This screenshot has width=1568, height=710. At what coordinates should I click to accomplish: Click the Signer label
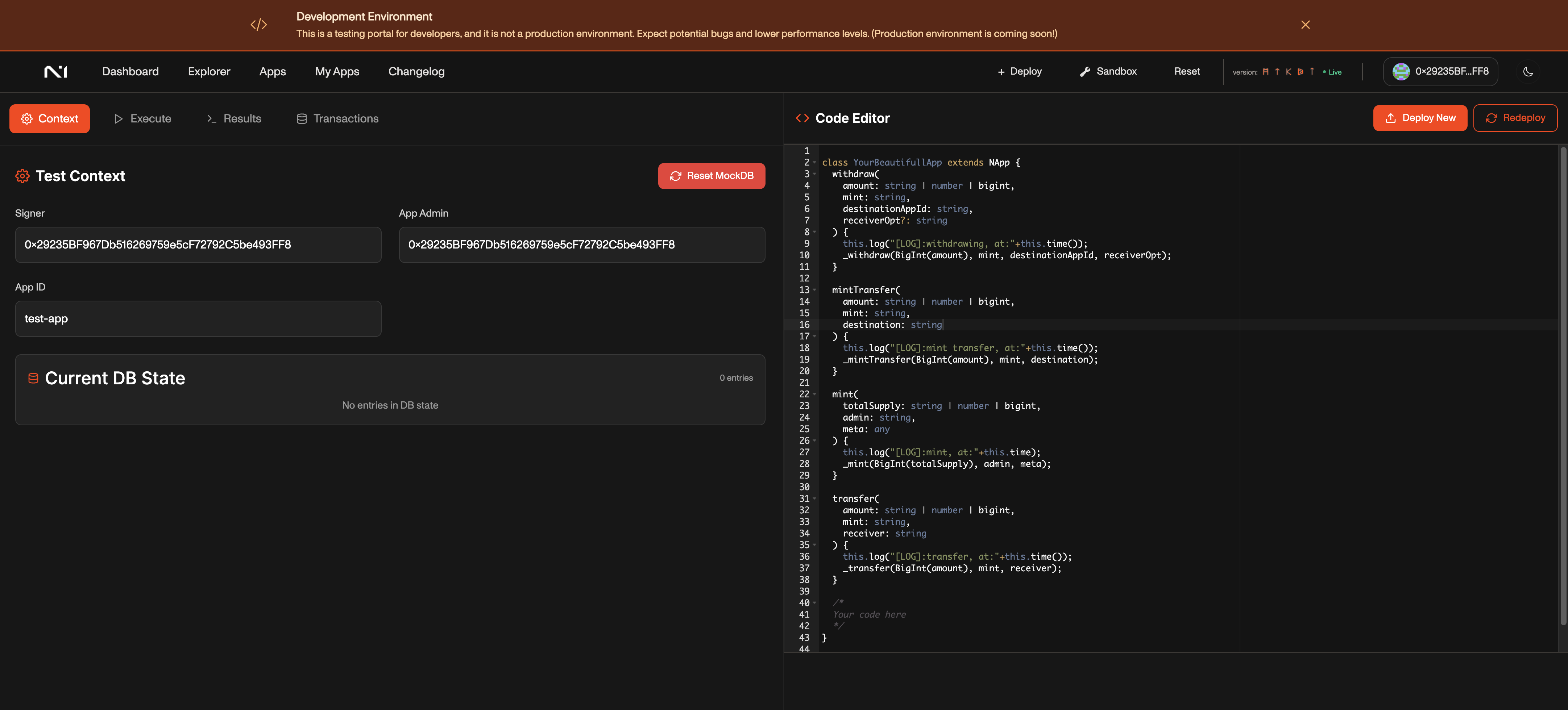pos(30,214)
